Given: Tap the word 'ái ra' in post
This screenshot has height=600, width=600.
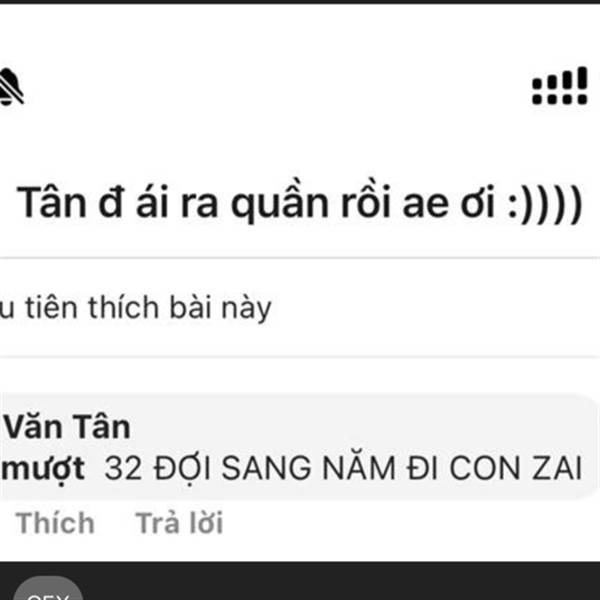Looking at the screenshot, I should point(177,201).
